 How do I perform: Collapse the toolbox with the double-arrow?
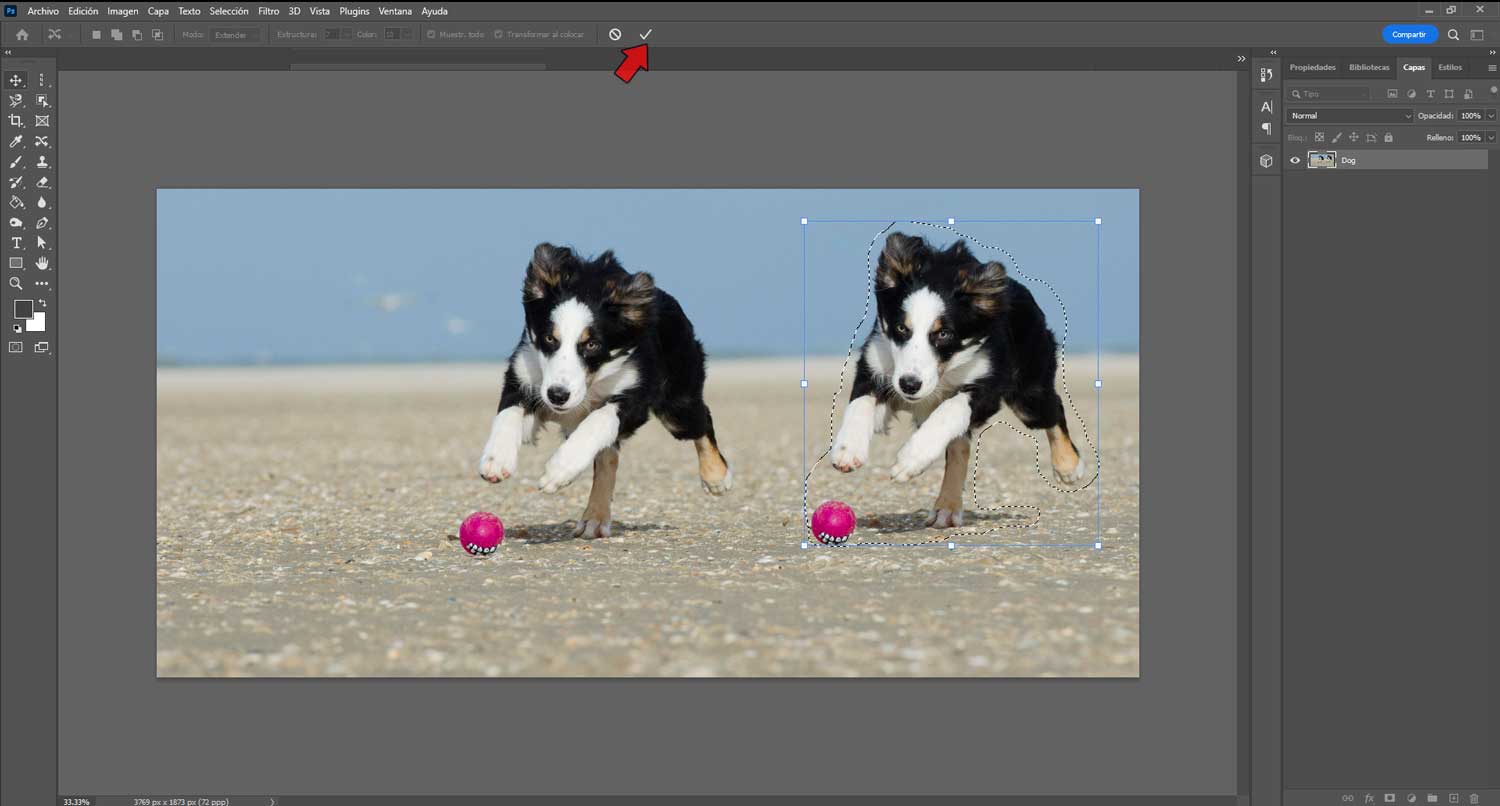click(9, 52)
